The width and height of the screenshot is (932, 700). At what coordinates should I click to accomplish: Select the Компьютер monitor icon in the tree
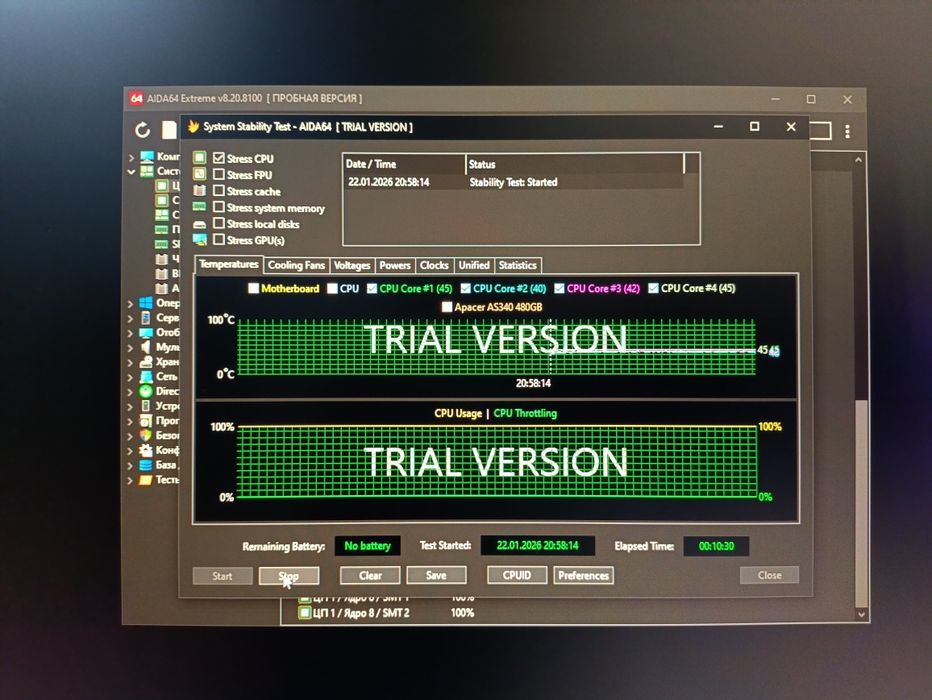[x=147, y=157]
